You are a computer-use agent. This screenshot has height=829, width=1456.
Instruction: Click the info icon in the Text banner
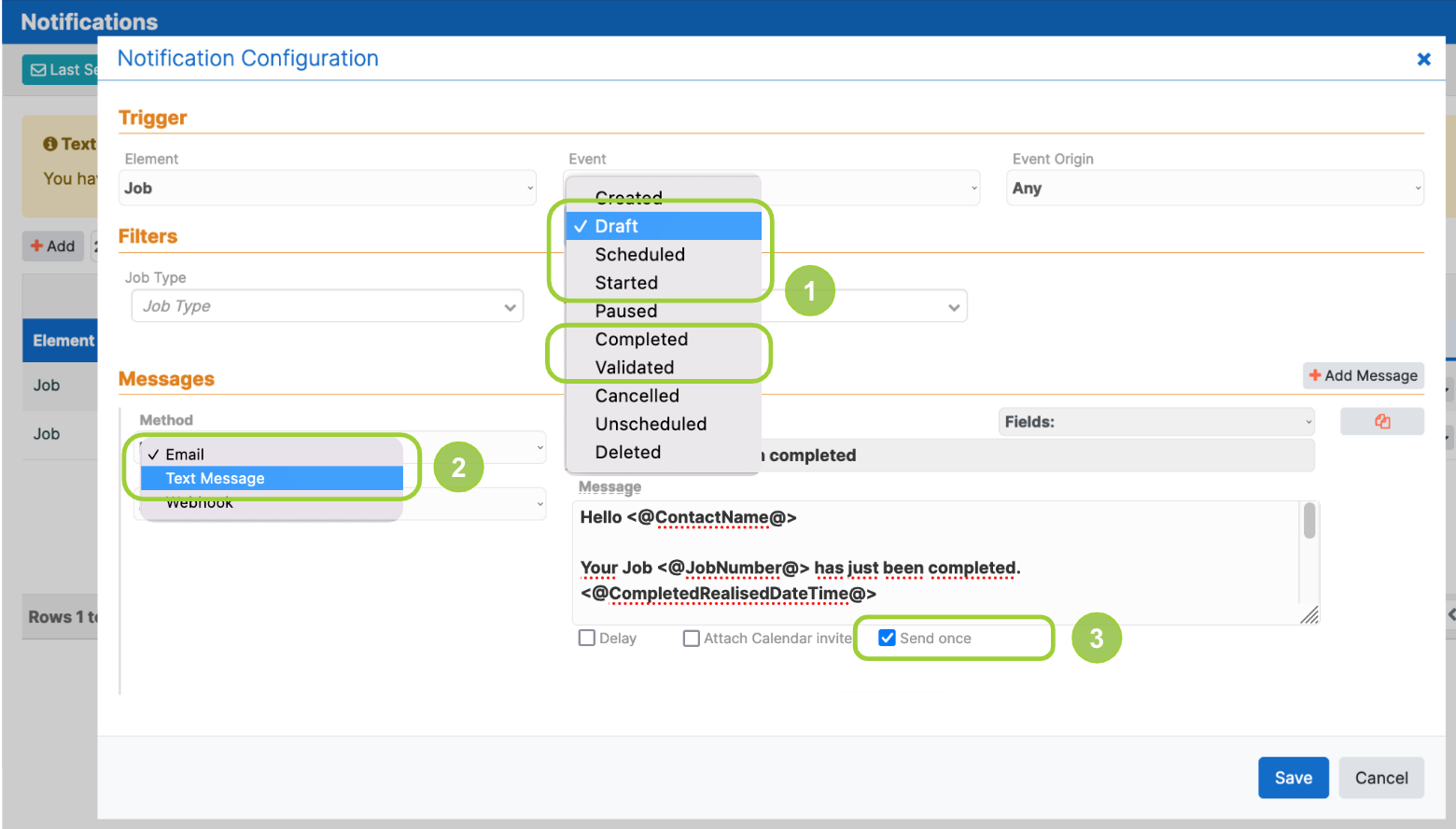click(51, 143)
